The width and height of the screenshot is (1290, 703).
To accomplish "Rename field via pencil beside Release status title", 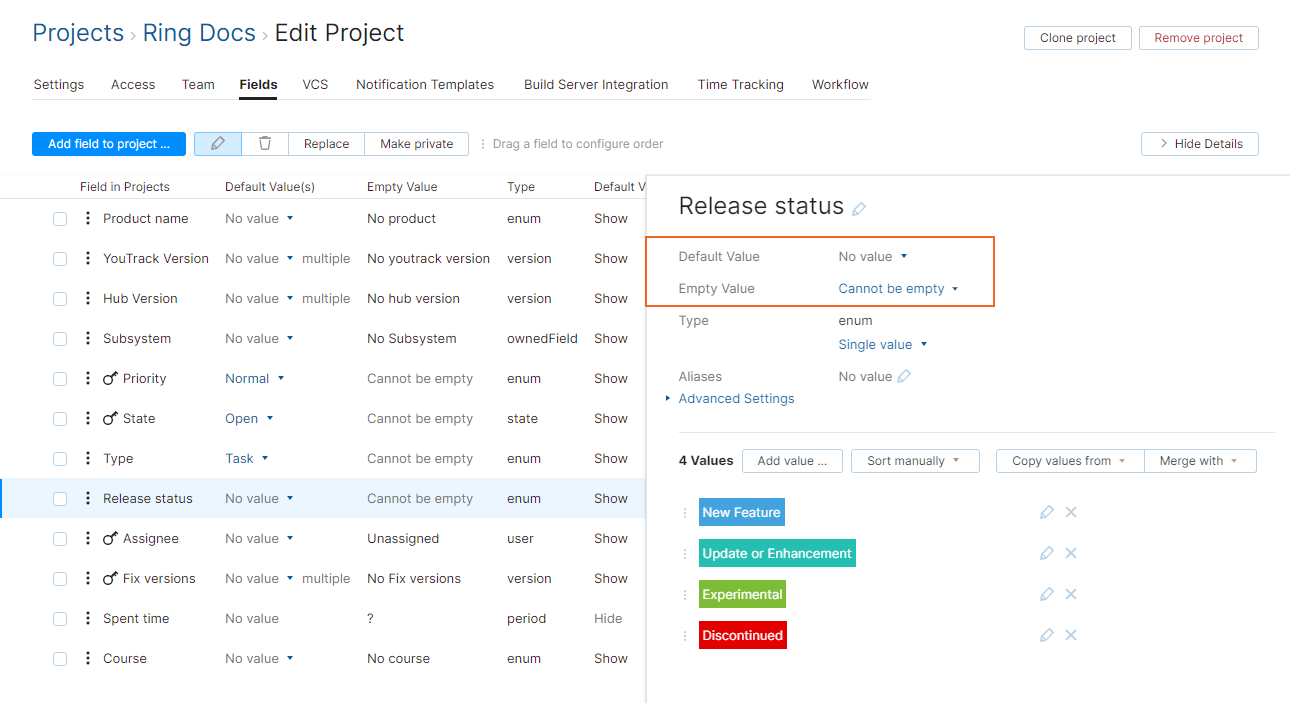I will coord(859,209).
